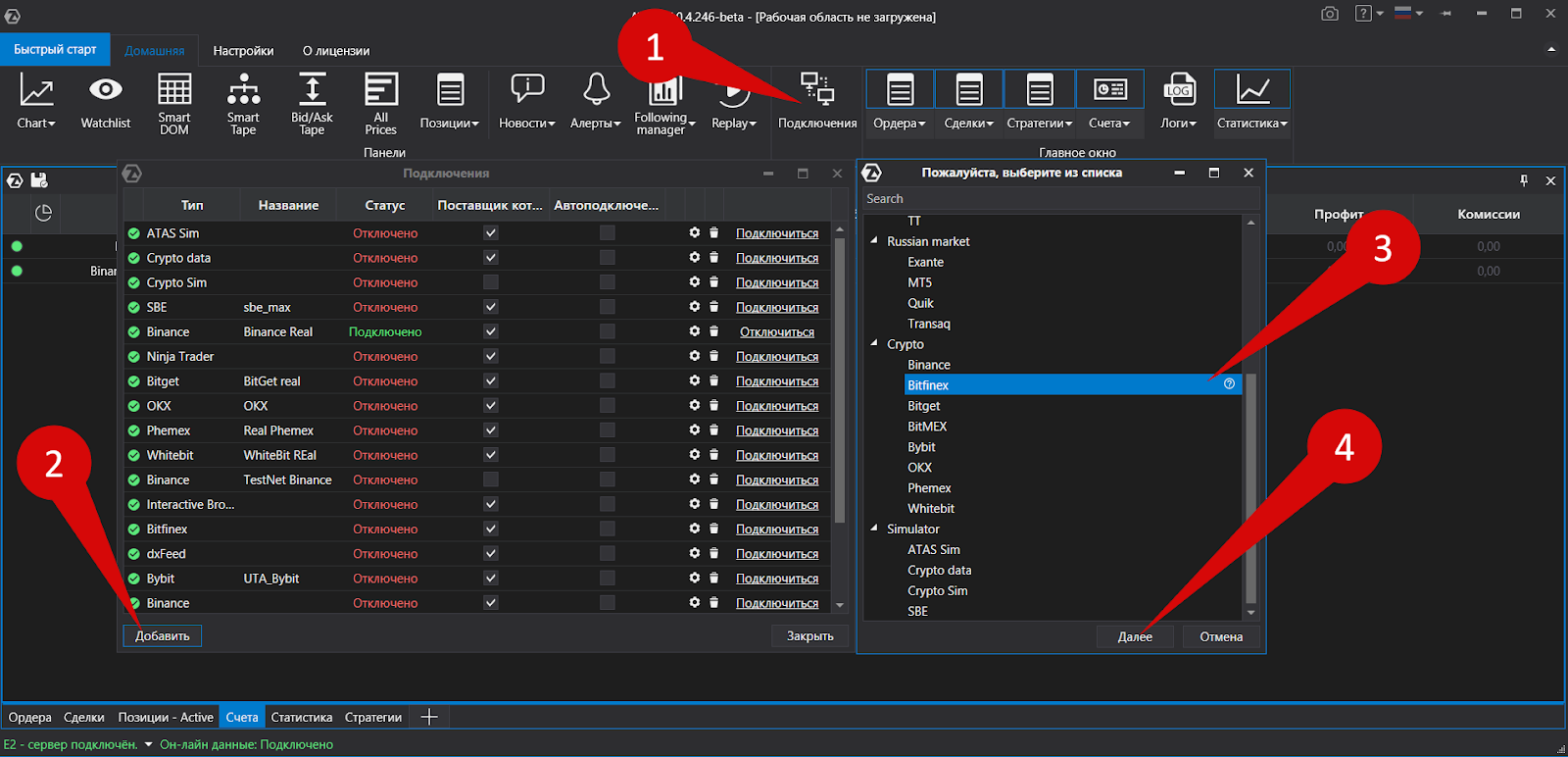Switch to Настройки tab
The width and height of the screenshot is (1568, 757).
point(243,51)
